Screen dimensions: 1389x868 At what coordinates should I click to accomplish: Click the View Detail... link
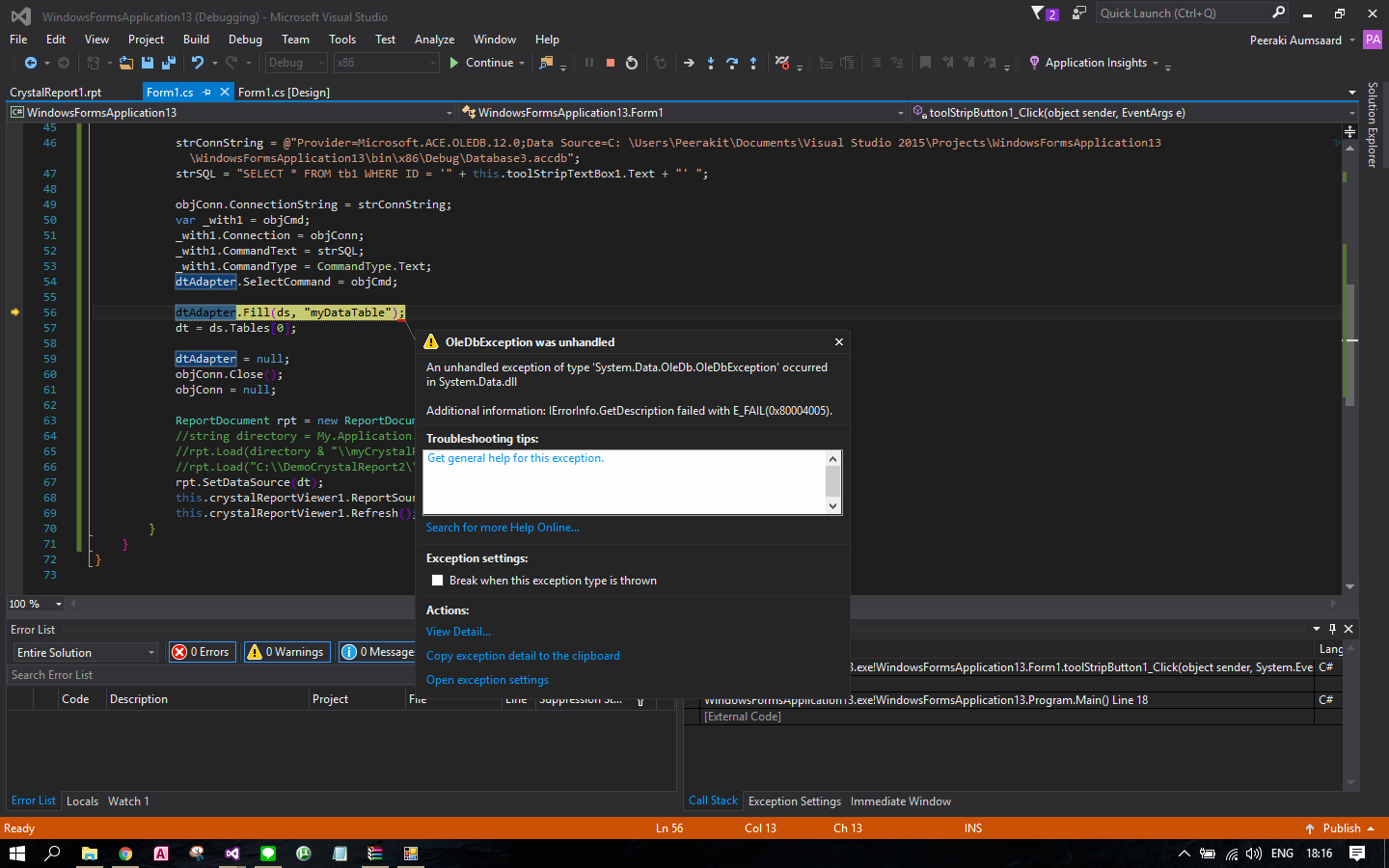[x=458, y=632]
